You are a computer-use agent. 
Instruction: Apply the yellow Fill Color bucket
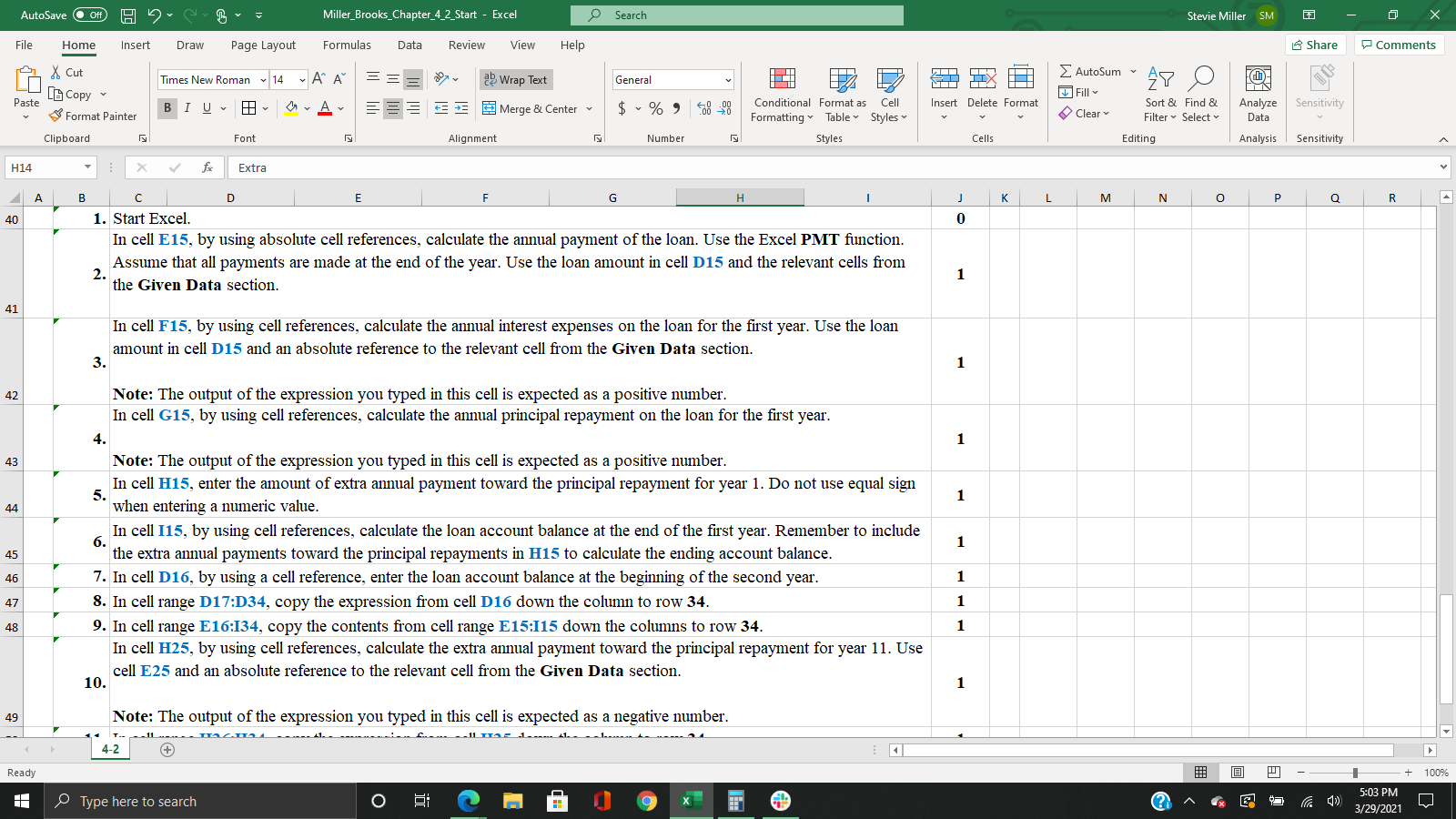coord(291,108)
